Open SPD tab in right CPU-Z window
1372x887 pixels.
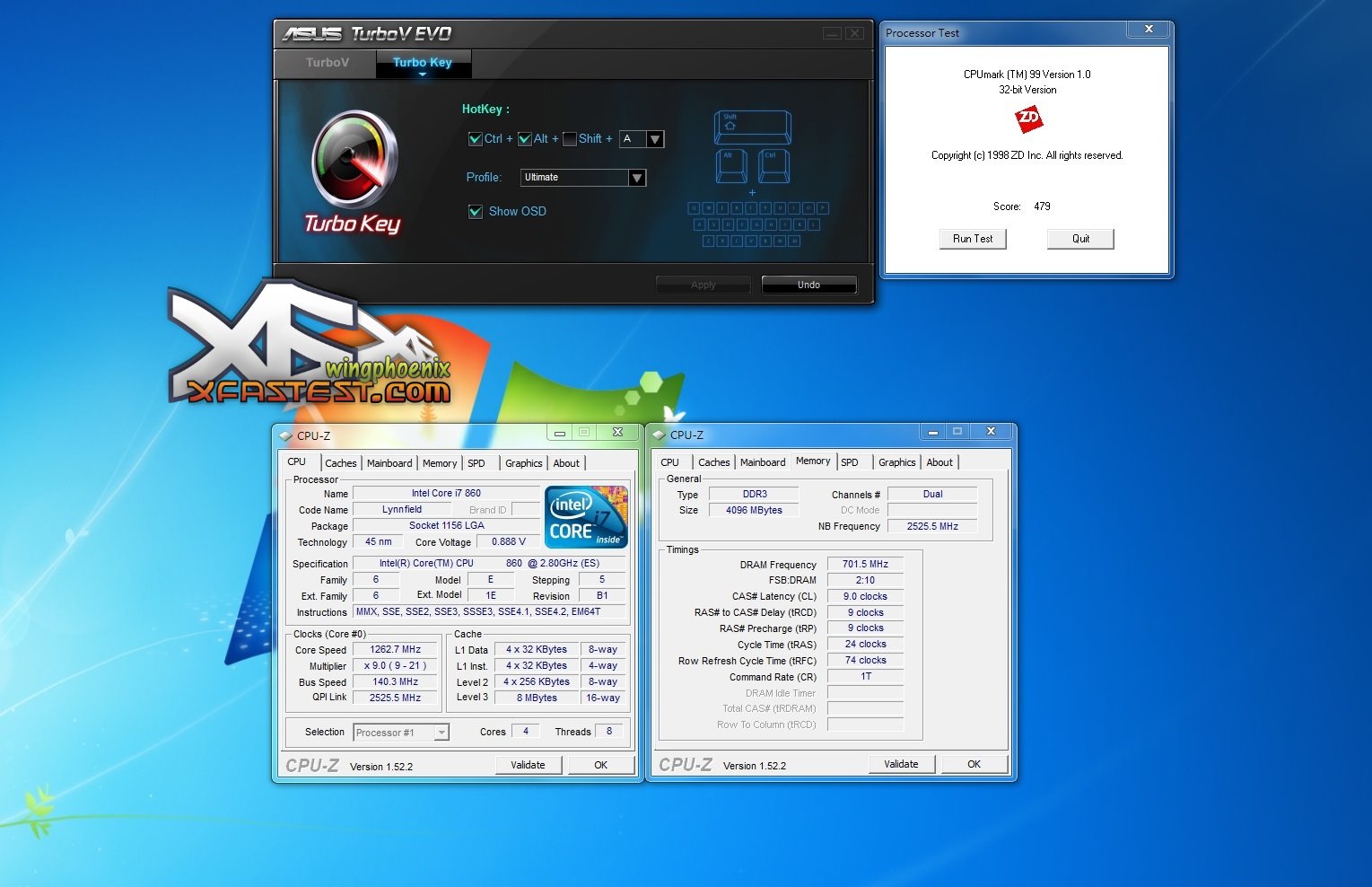850,462
